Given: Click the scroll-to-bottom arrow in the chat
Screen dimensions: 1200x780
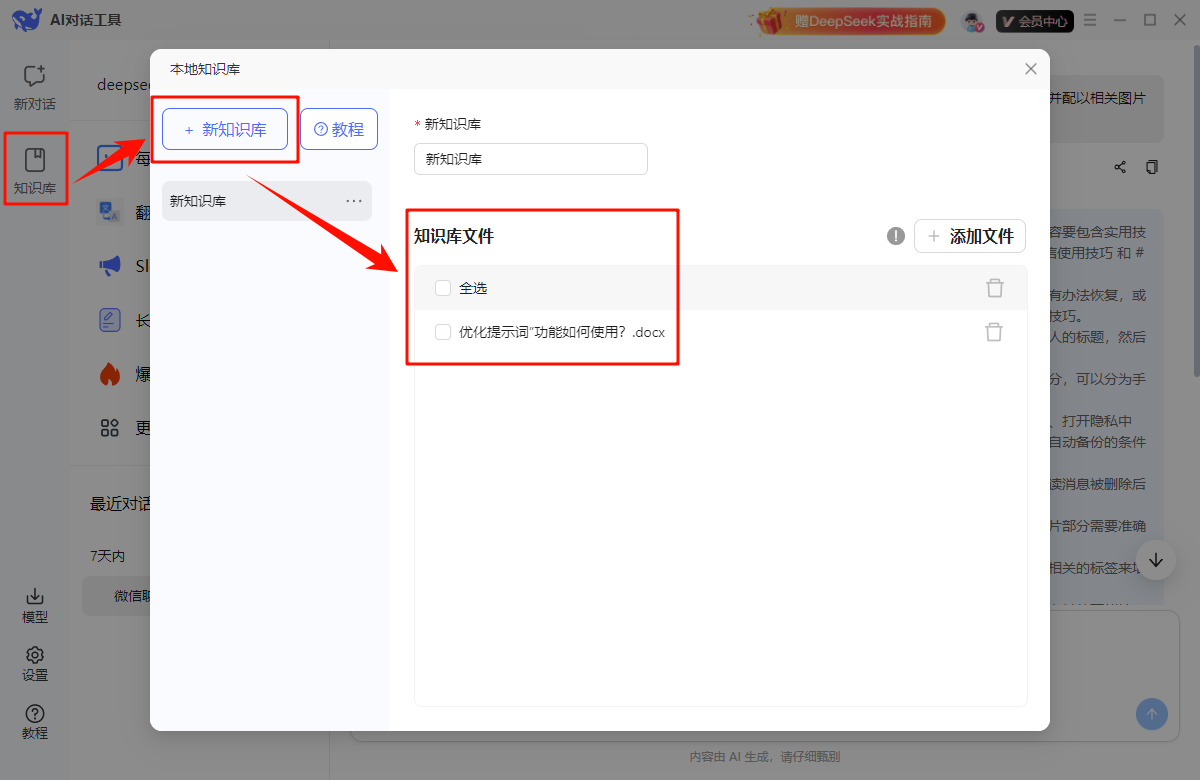Looking at the screenshot, I should pyautogui.click(x=1155, y=561).
